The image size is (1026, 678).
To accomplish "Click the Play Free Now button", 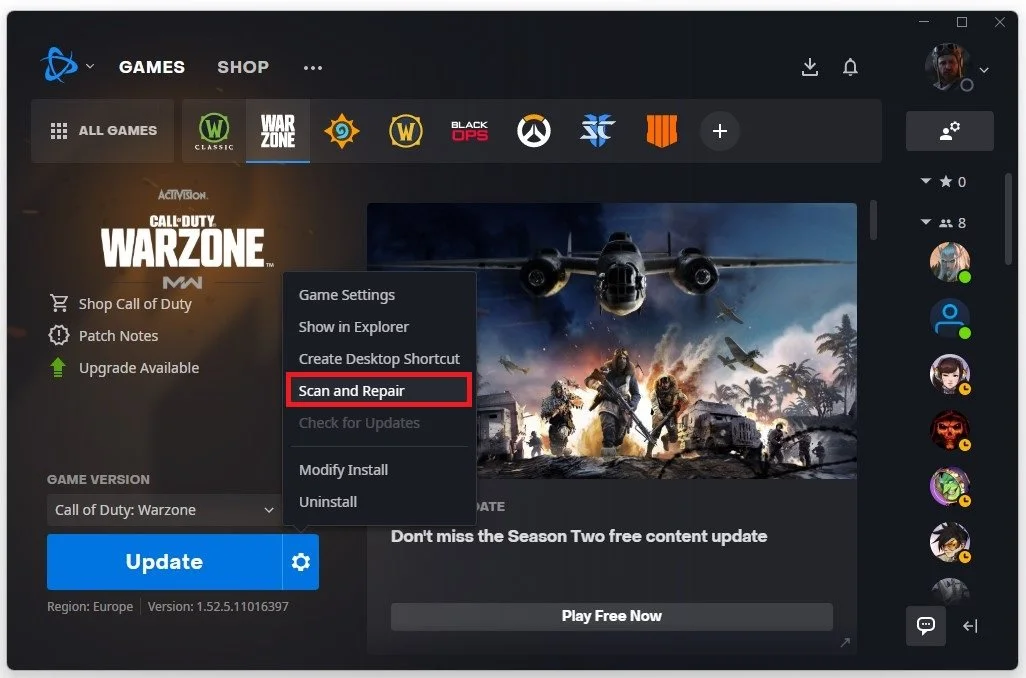I will tap(612, 616).
